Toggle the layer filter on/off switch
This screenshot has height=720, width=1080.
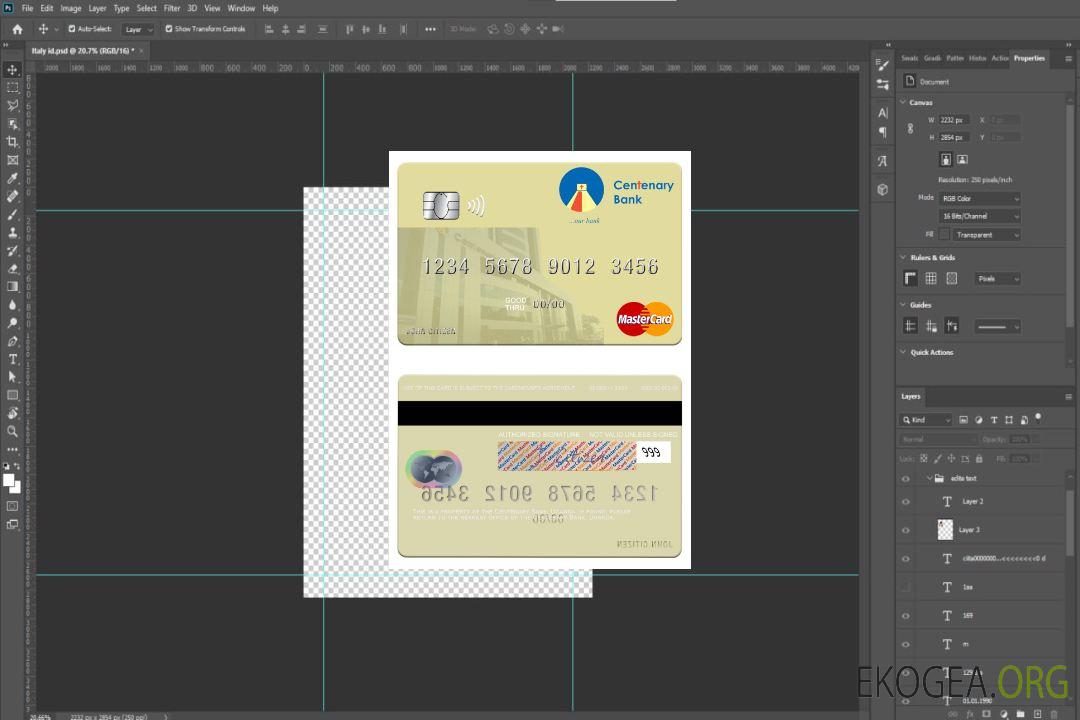point(1038,418)
